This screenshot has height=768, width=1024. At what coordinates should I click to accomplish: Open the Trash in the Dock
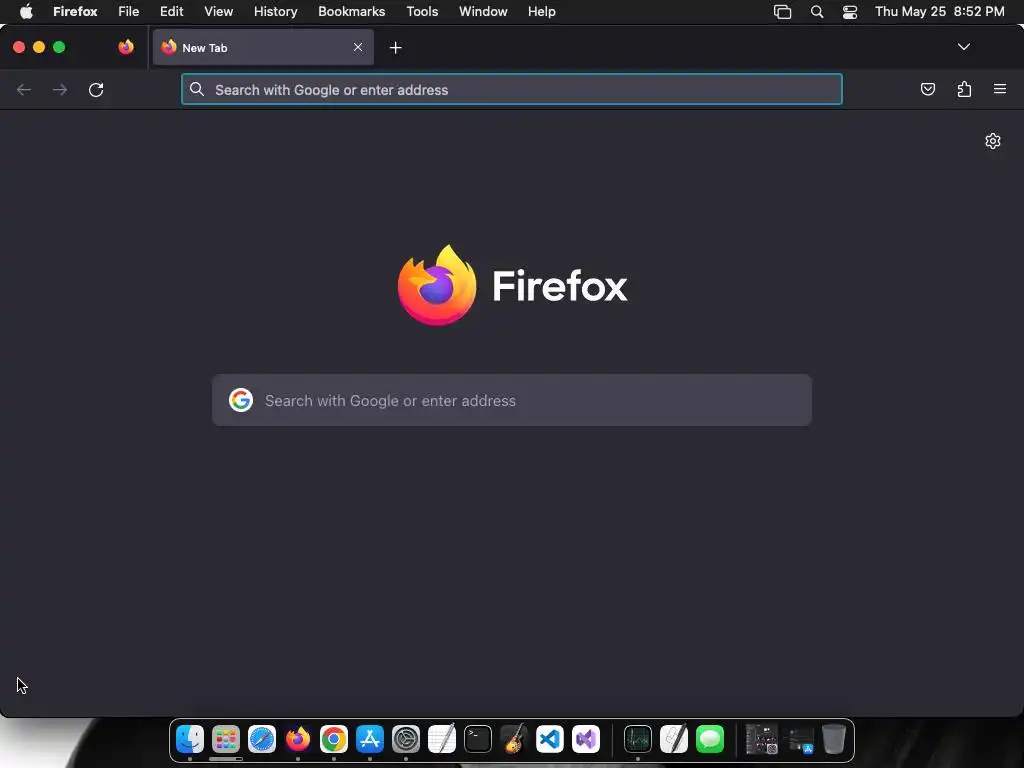pos(834,739)
